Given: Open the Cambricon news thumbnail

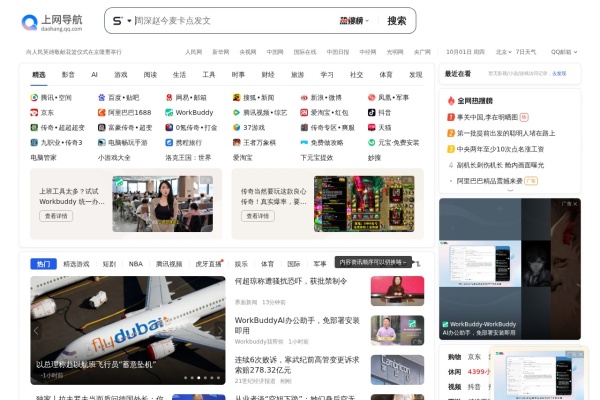Looking at the screenshot, I should pos(397,370).
